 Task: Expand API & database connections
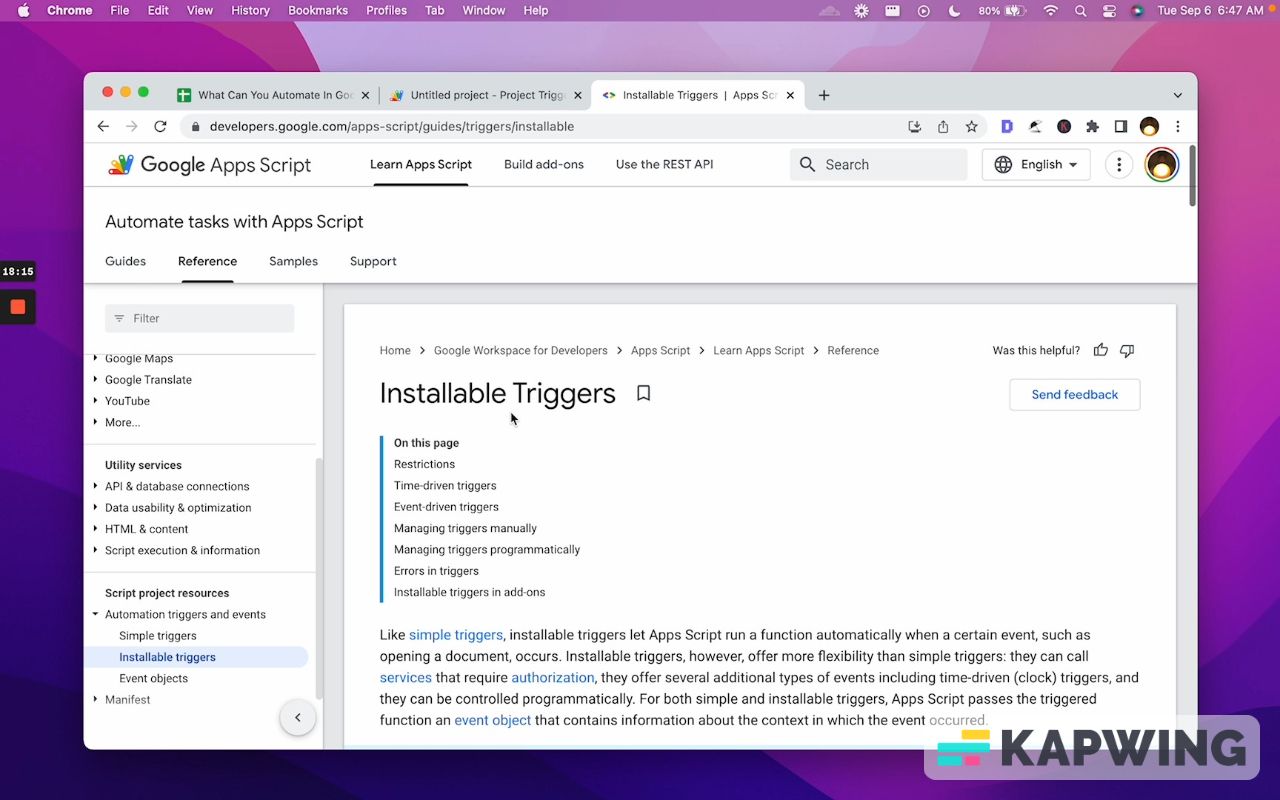coord(96,486)
